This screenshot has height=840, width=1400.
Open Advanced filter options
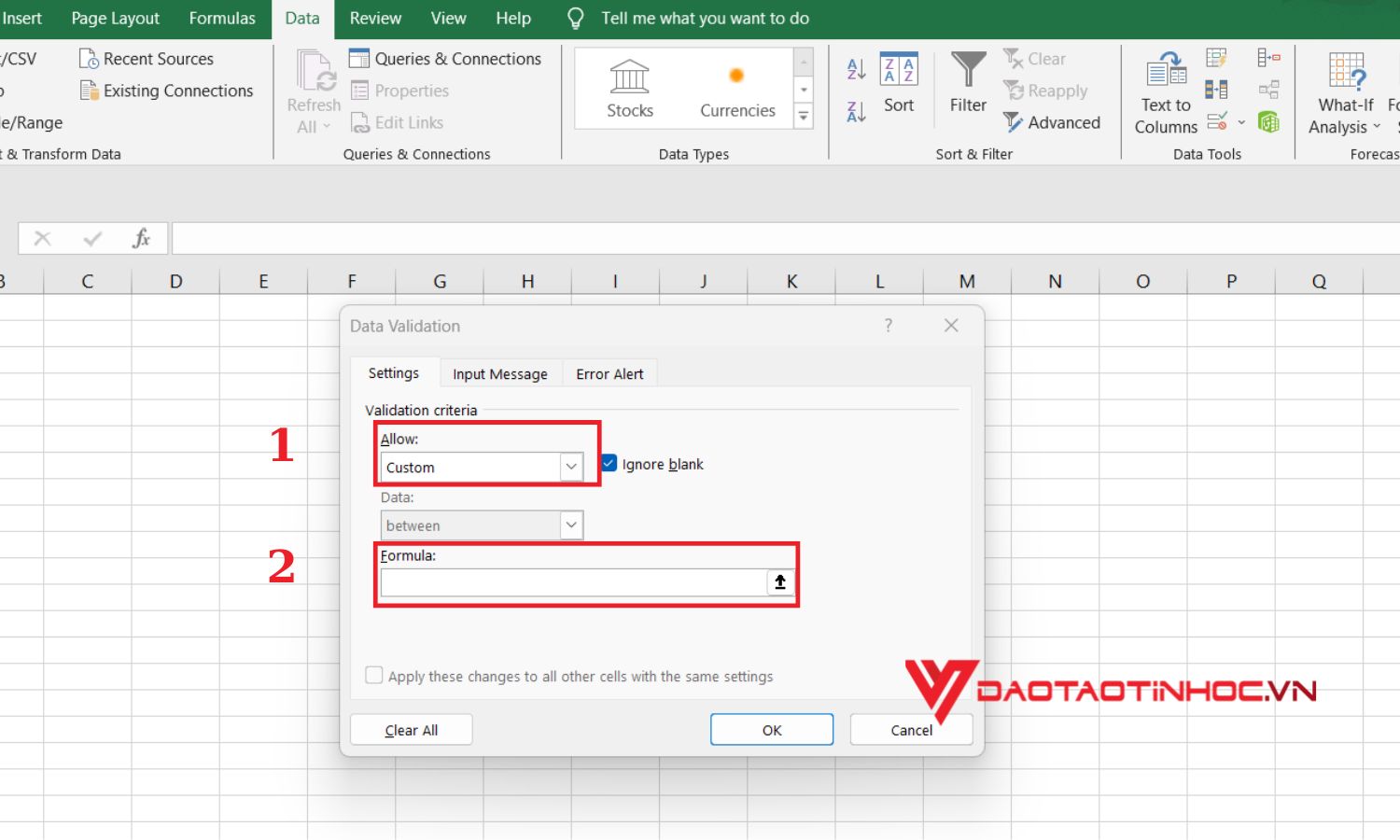tap(1054, 122)
